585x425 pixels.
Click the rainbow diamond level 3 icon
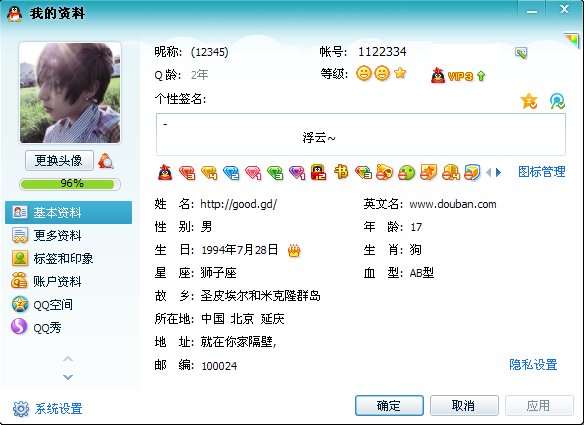[x=363, y=172]
